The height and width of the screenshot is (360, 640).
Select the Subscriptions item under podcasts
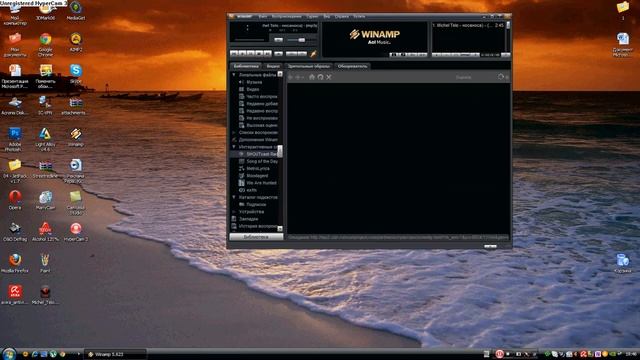point(256,204)
